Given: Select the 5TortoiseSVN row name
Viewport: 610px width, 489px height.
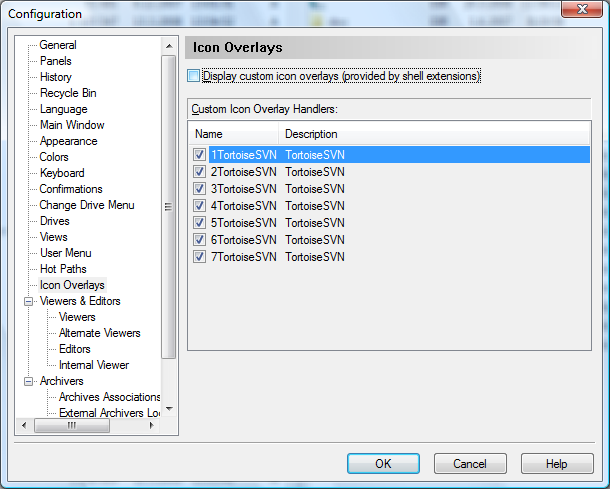Looking at the screenshot, I should [244, 223].
